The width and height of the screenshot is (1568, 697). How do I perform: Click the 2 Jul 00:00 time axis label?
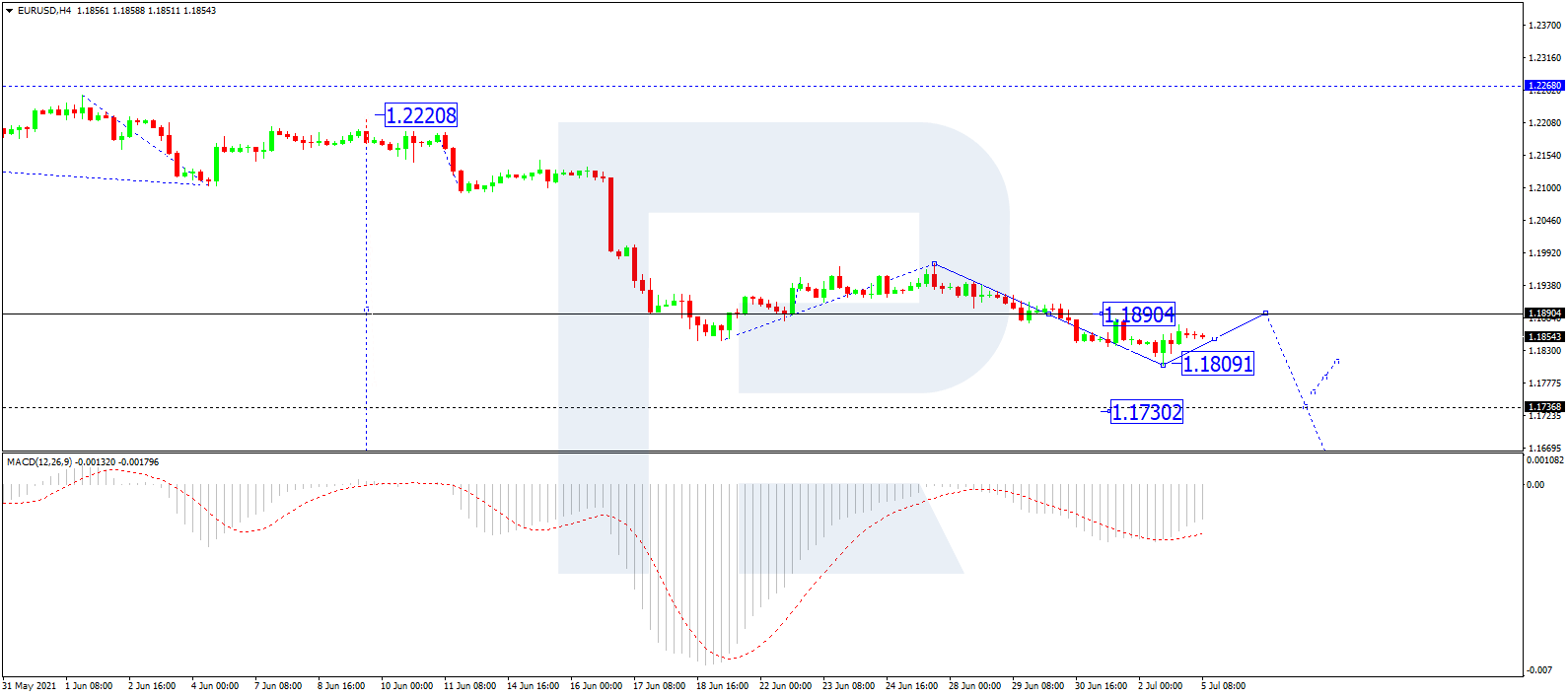click(1160, 686)
